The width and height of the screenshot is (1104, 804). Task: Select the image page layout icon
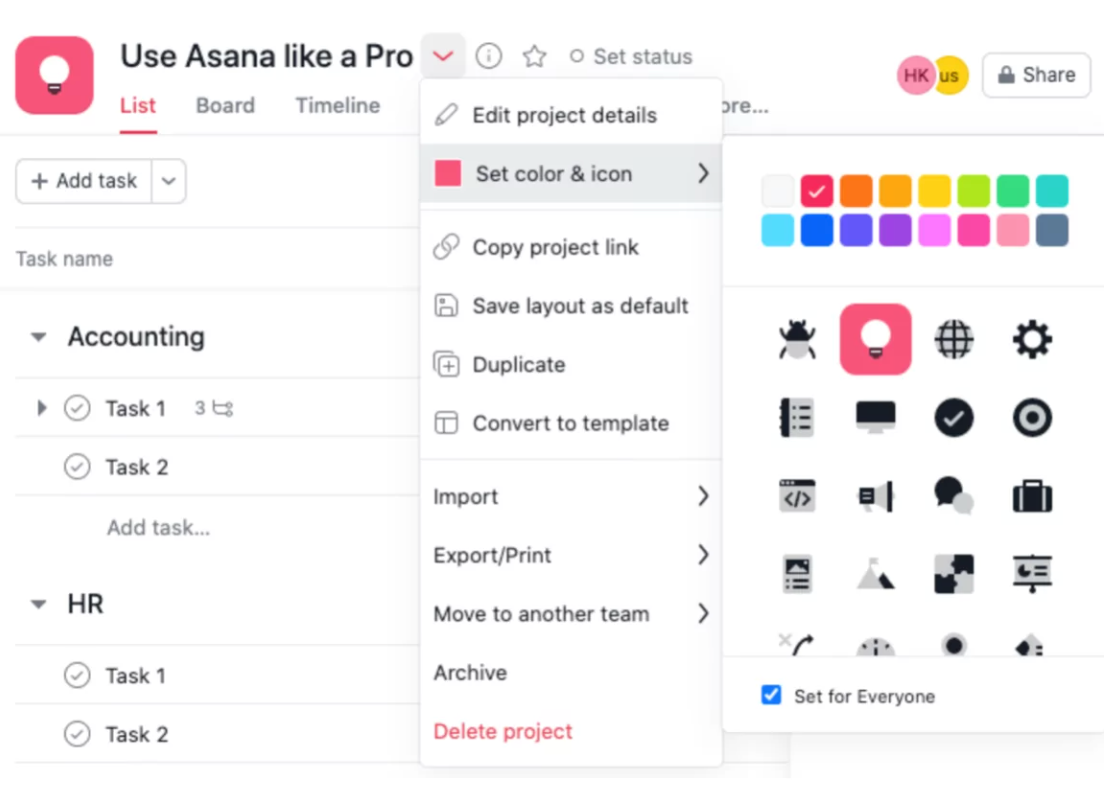[x=797, y=574]
